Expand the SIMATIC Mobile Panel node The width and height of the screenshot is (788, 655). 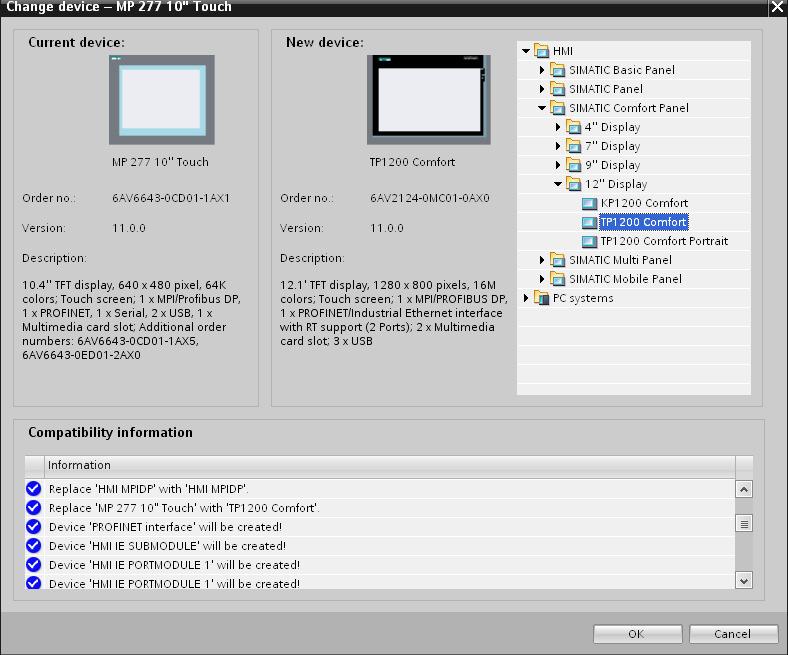(x=542, y=279)
